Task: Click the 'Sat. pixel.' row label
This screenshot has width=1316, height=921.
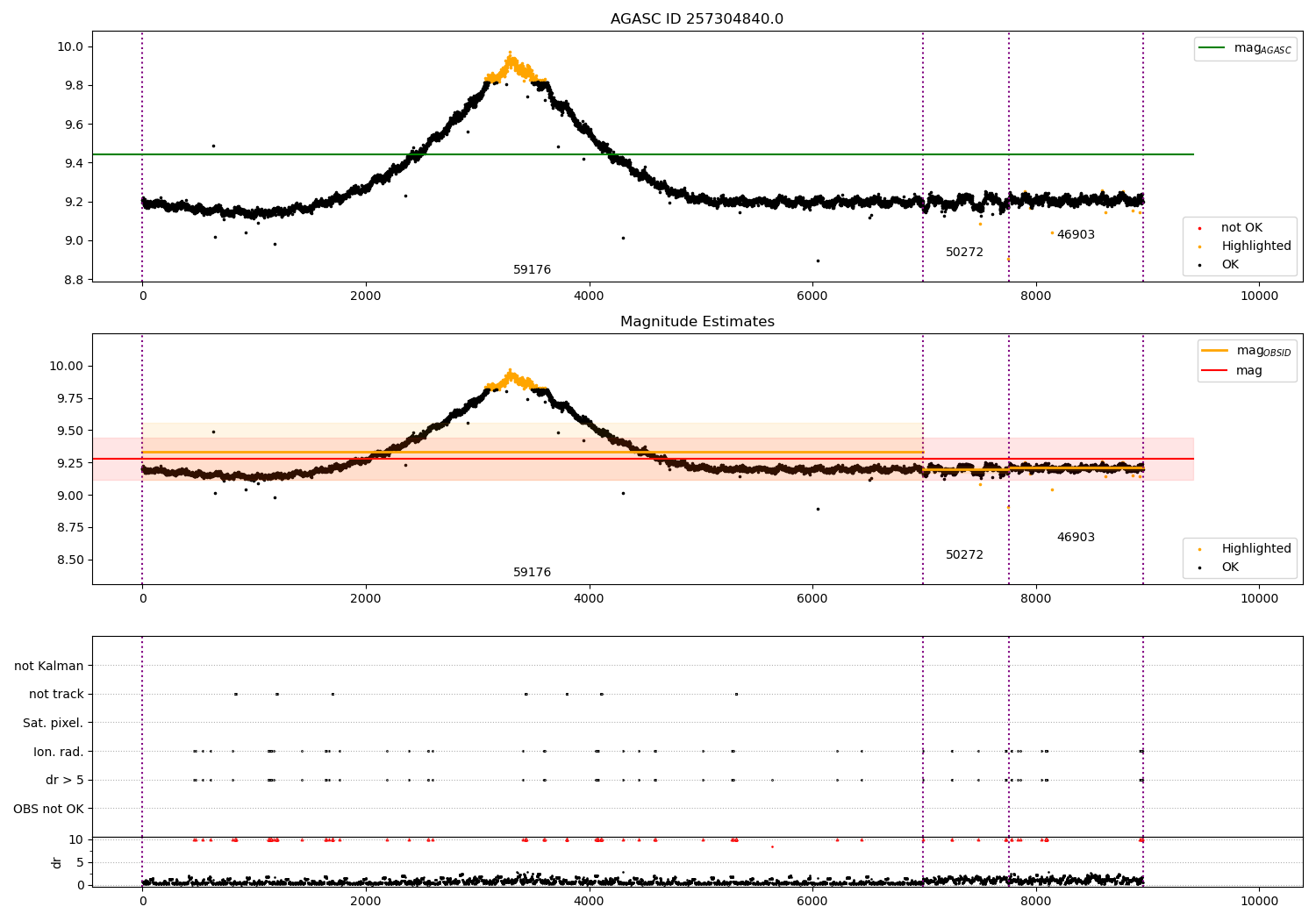Action: tap(54, 724)
